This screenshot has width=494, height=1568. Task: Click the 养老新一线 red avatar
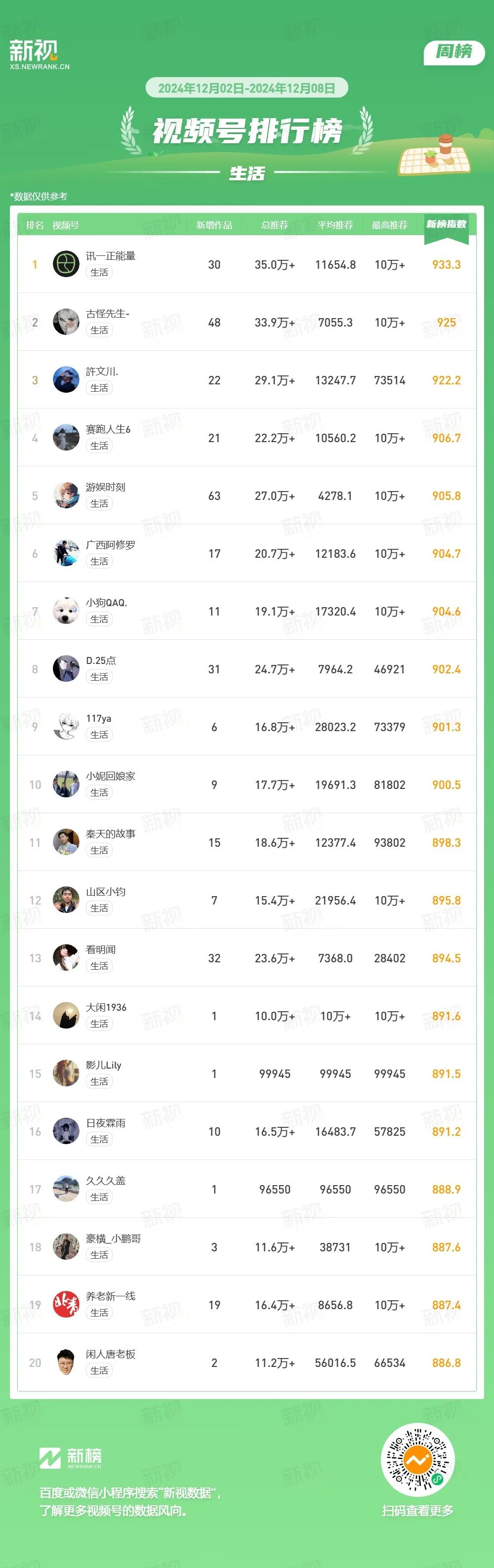[x=66, y=1304]
